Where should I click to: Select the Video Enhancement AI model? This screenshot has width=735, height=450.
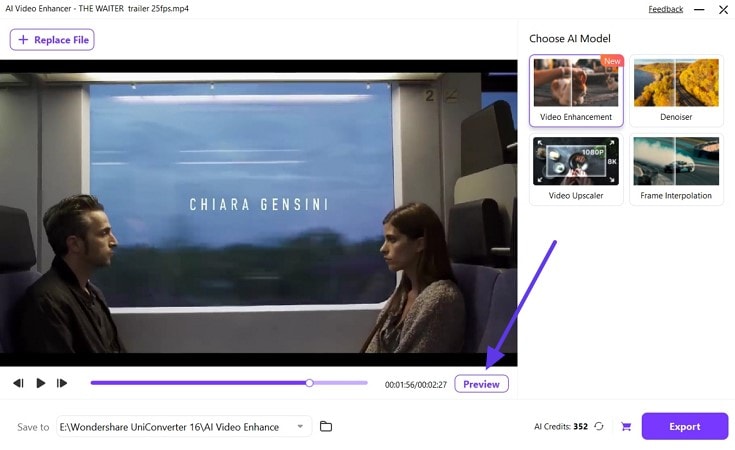[576, 90]
